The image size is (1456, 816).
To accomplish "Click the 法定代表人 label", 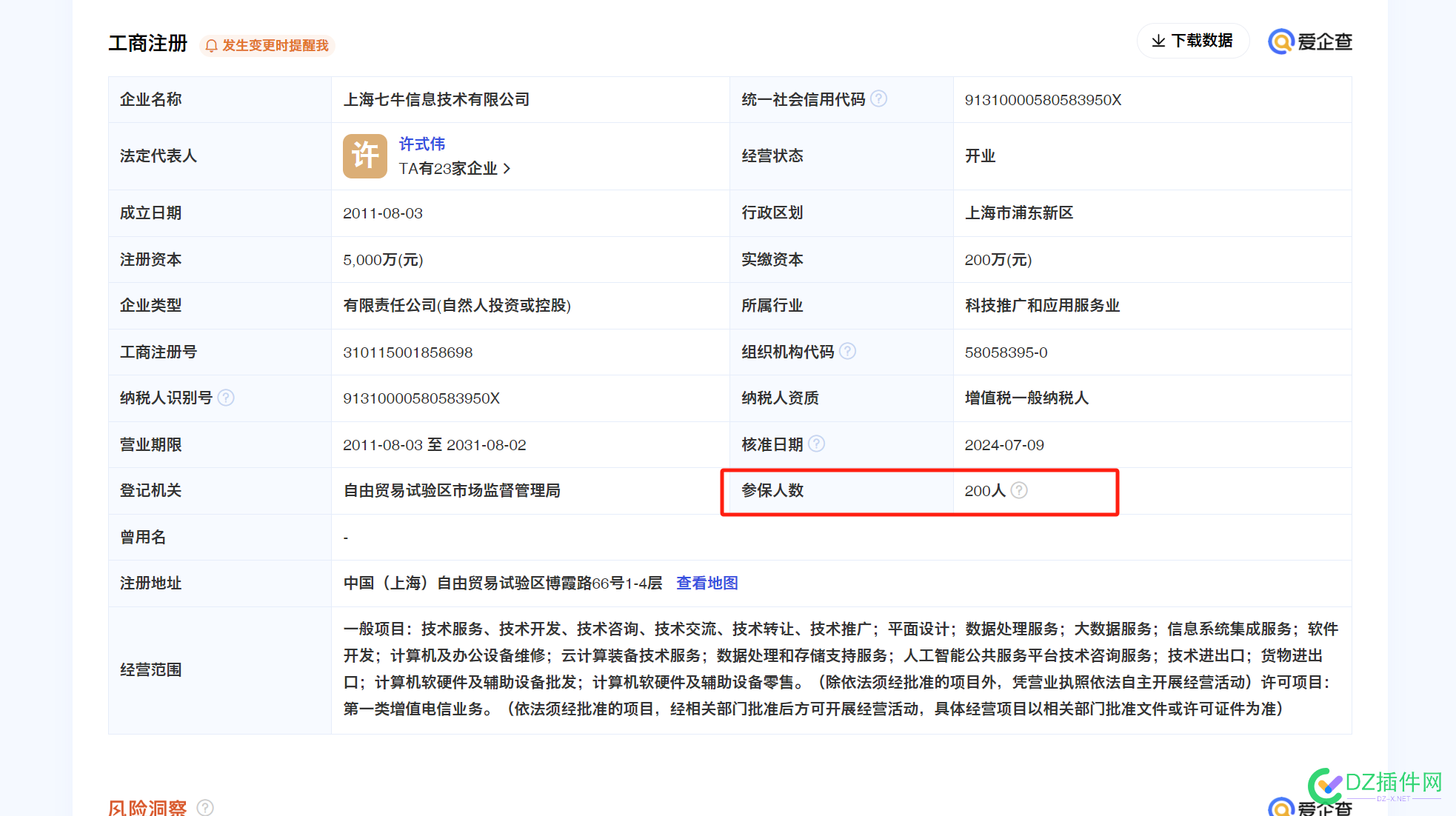I will (158, 156).
